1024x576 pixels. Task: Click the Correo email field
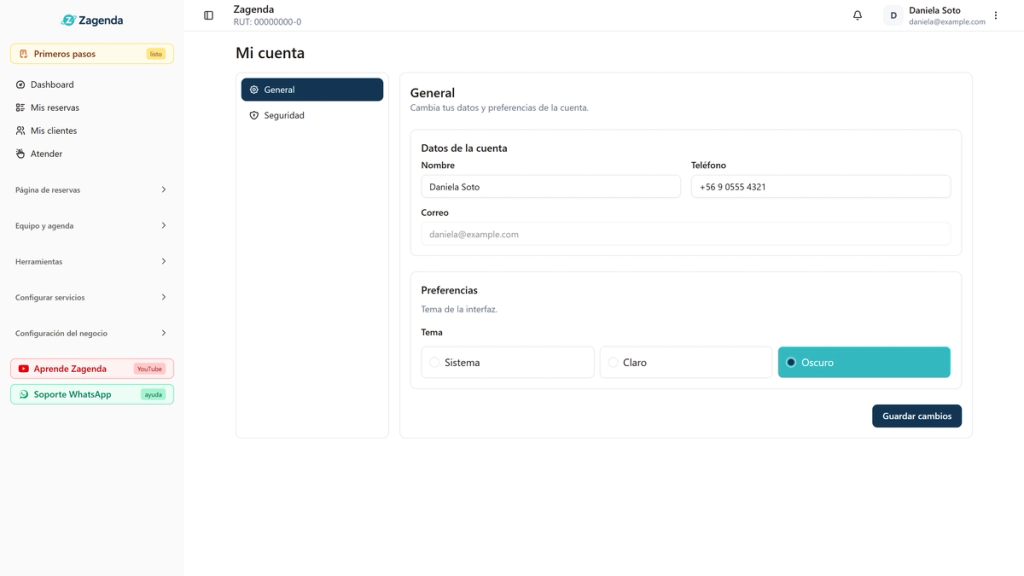click(686, 234)
